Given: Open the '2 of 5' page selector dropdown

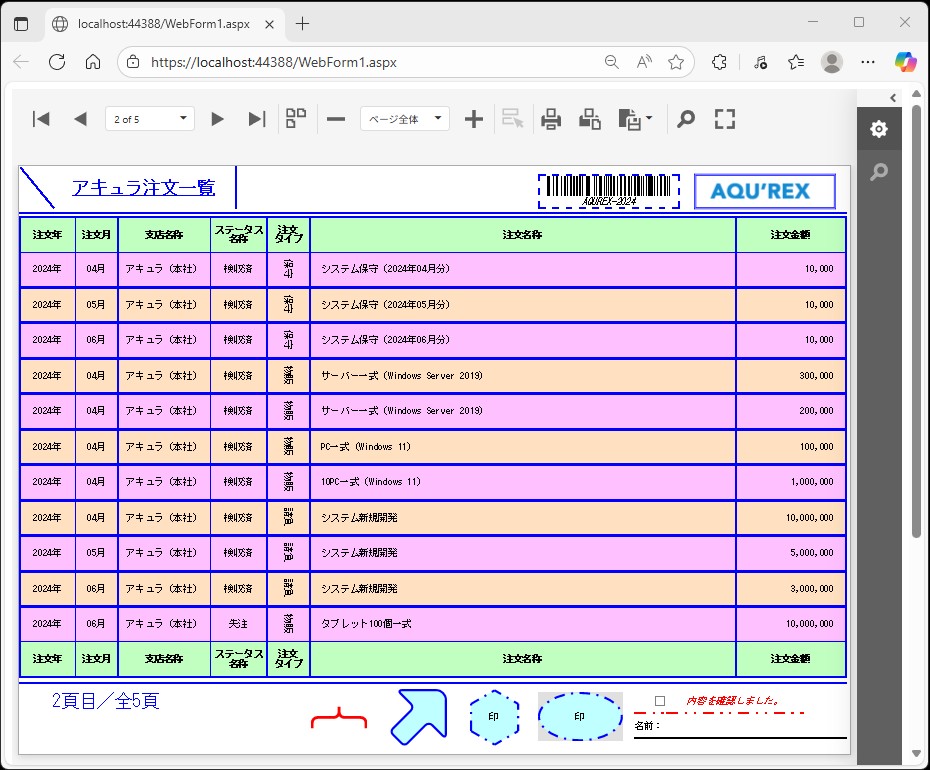Looking at the screenshot, I should (150, 119).
